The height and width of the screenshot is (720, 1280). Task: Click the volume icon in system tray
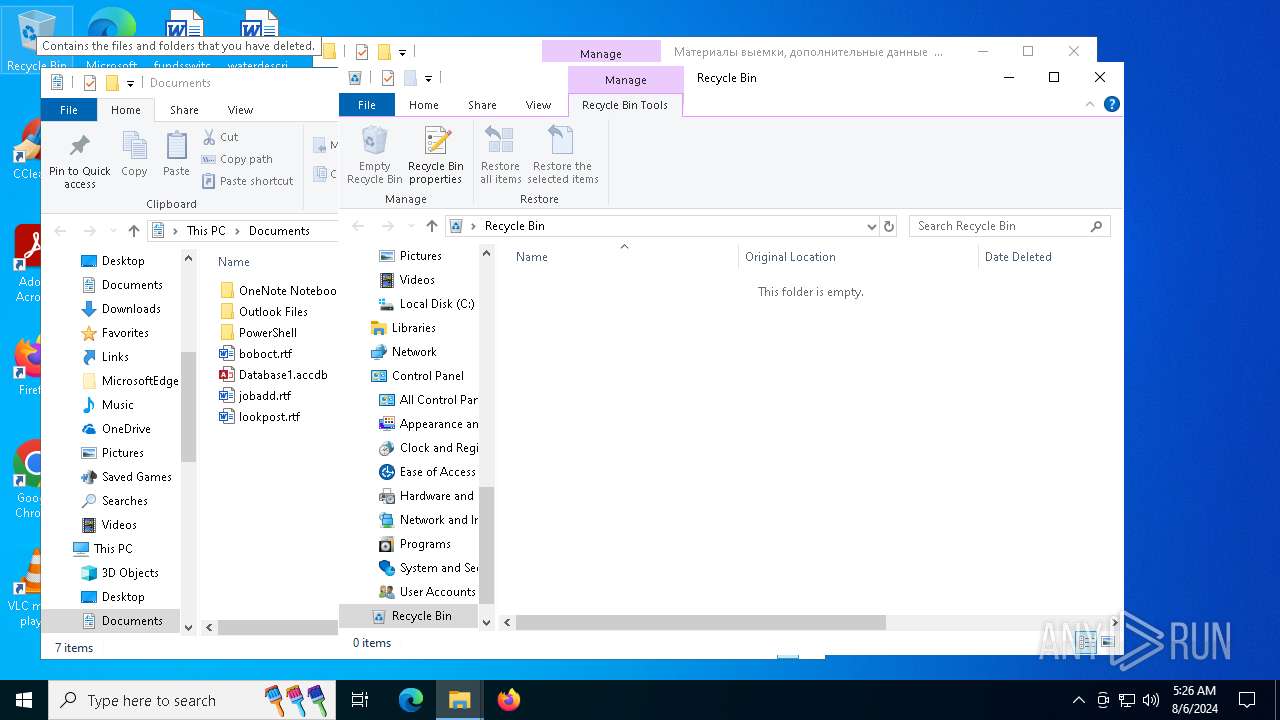[1151, 700]
